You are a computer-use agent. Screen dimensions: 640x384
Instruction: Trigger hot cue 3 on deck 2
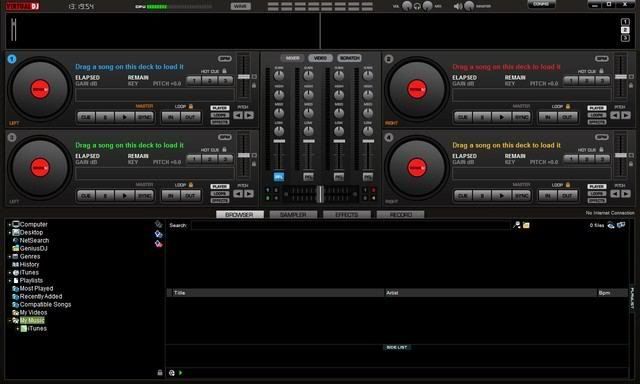(x=602, y=80)
